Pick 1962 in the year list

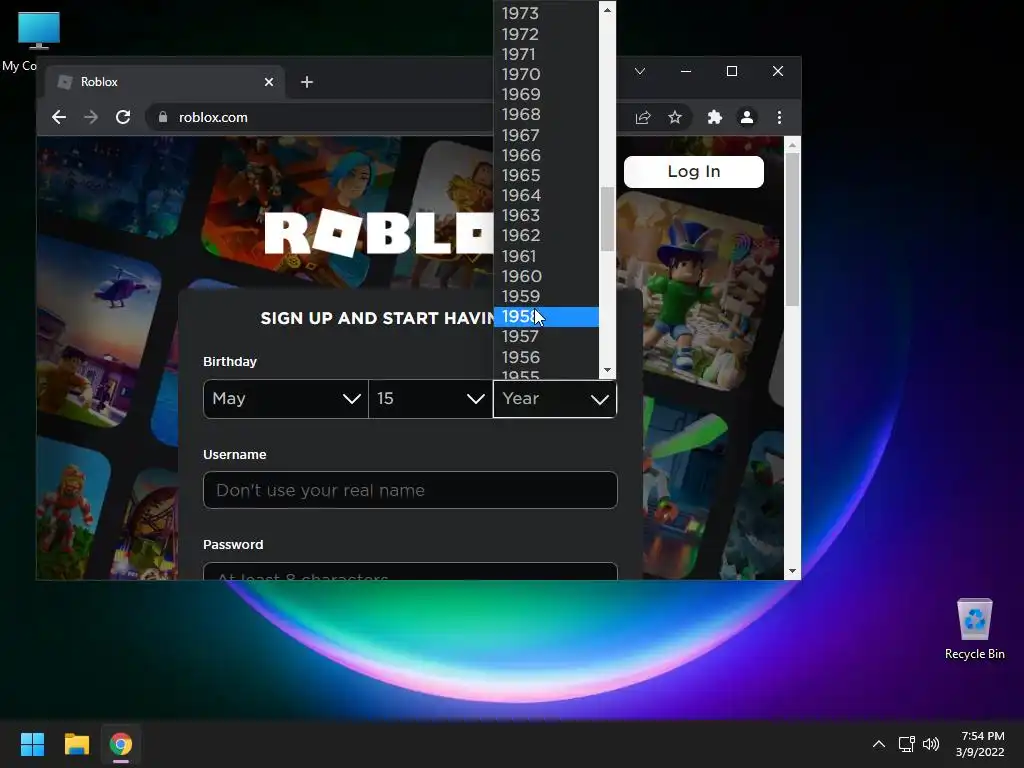pyautogui.click(x=546, y=236)
